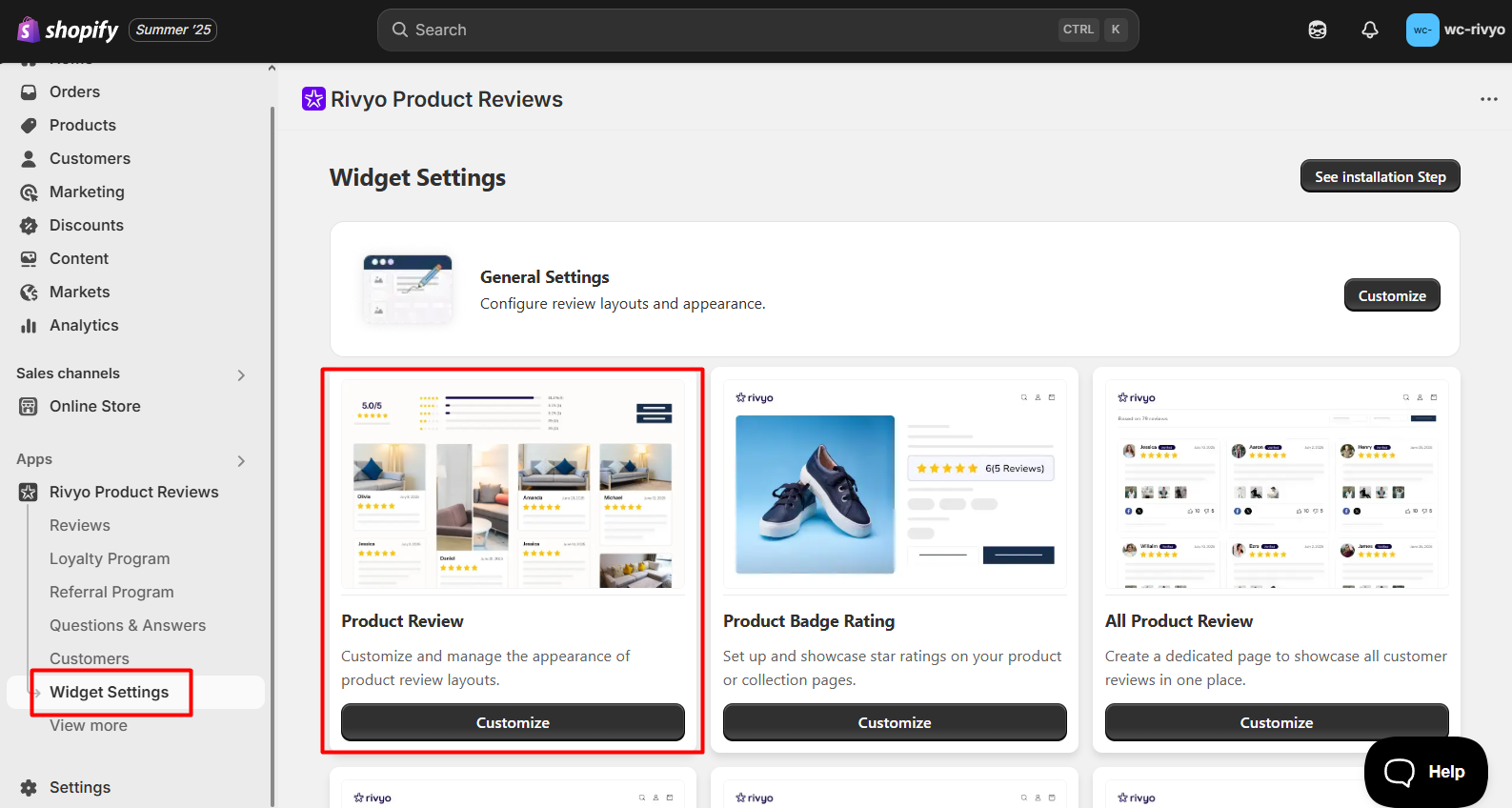Expand the Apps section chevron
The width and height of the screenshot is (1512, 808).
click(x=241, y=461)
